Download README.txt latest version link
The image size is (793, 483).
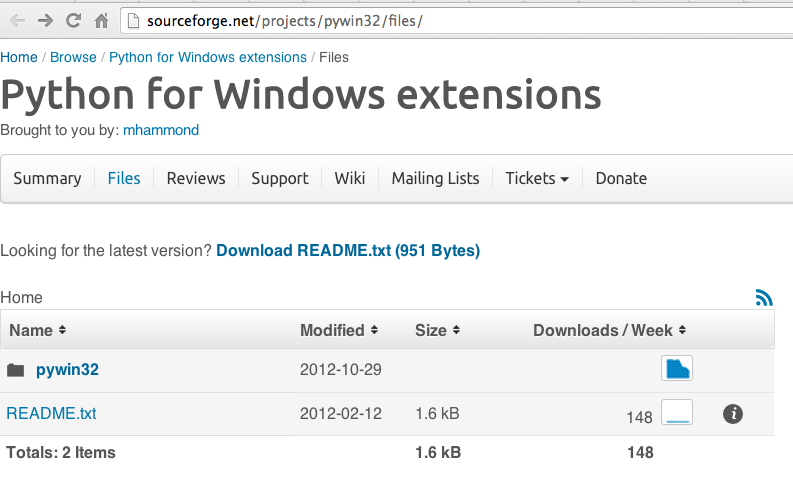point(348,251)
